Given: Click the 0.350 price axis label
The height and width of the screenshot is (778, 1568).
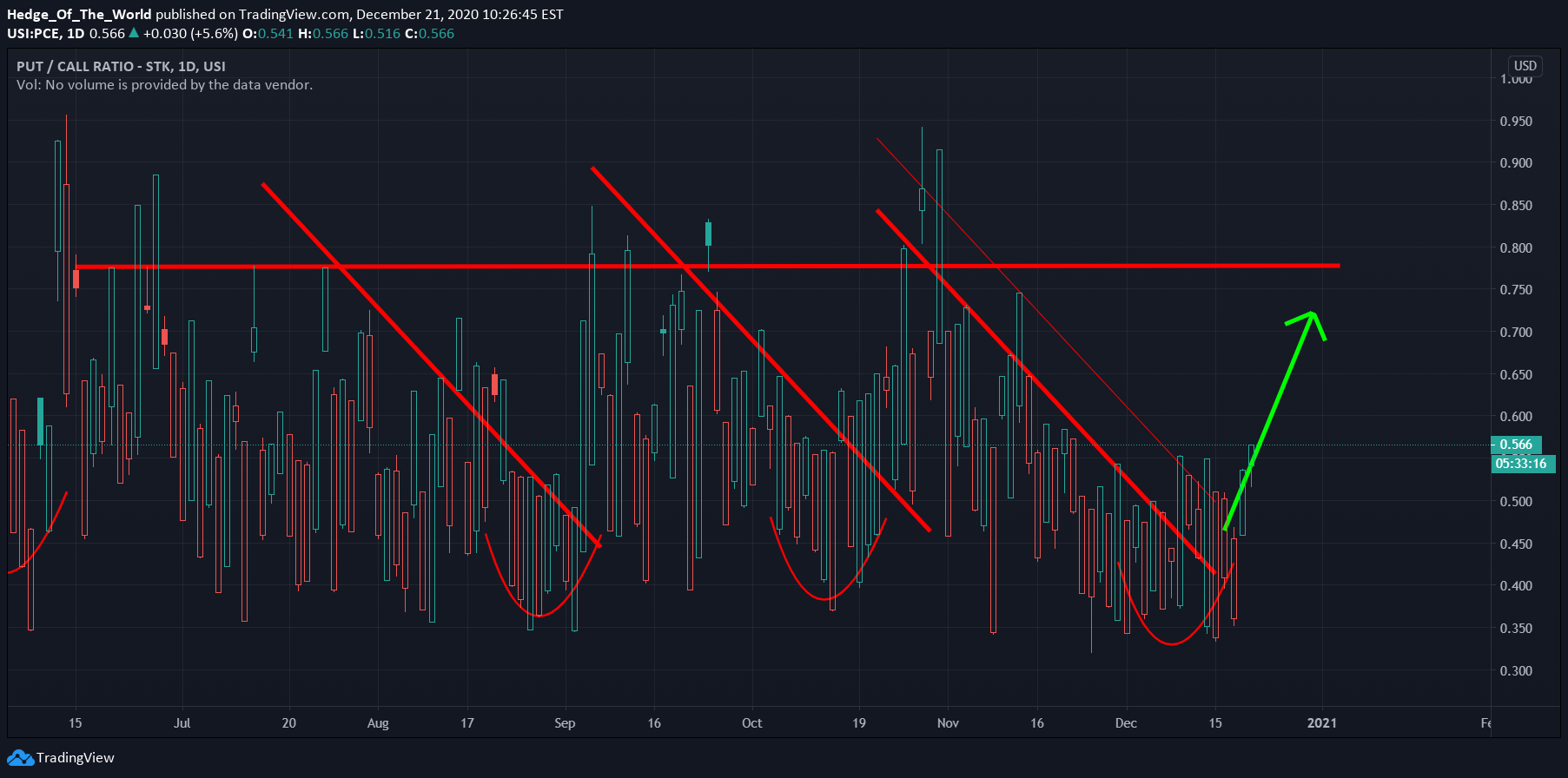Looking at the screenshot, I should [1516, 629].
